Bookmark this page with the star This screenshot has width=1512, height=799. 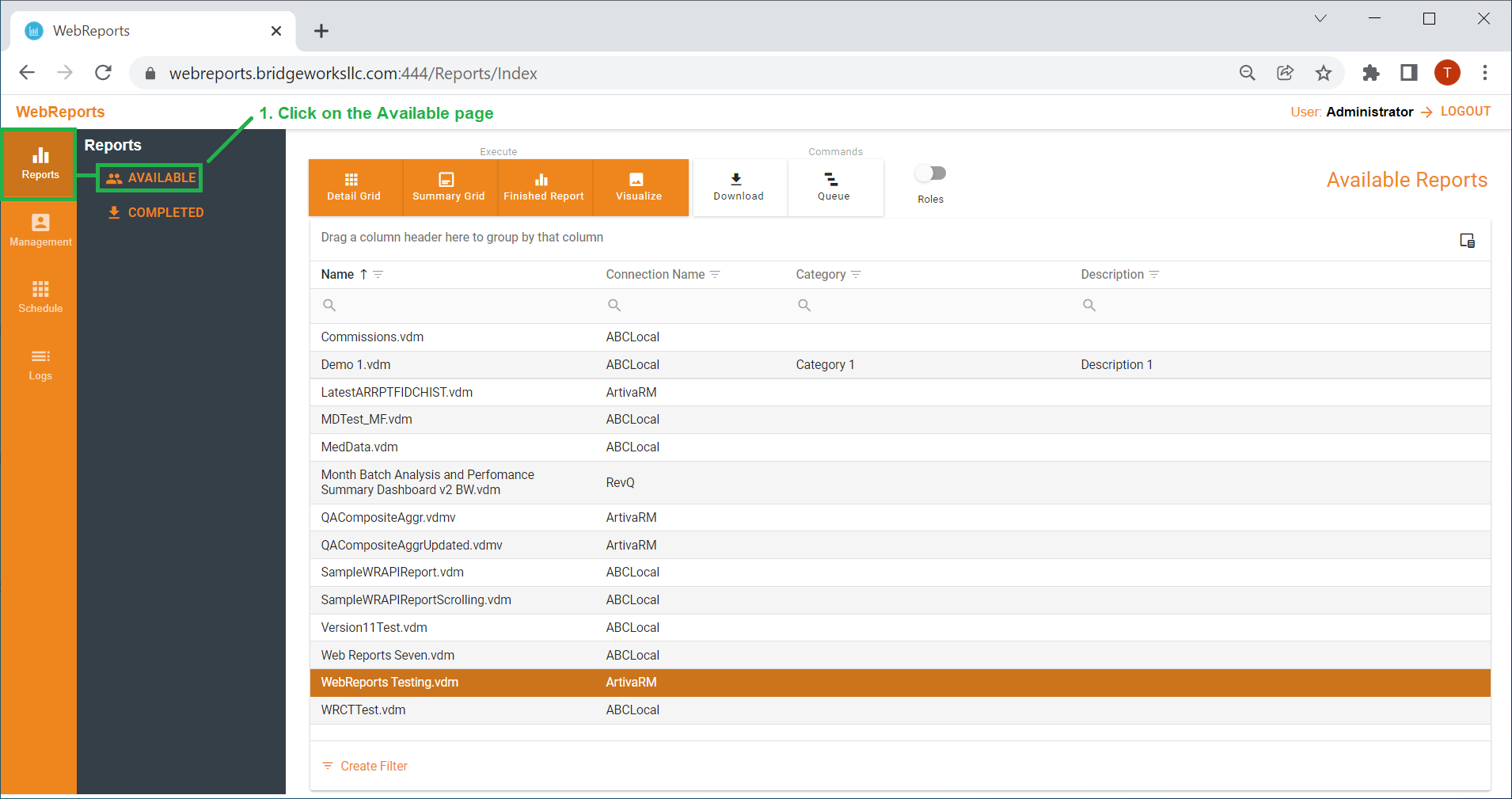[1324, 73]
